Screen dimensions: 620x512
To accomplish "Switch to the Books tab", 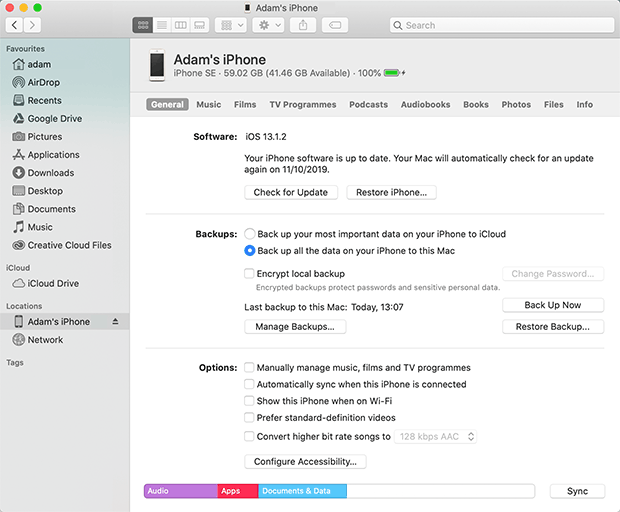I will click(476, 104).
